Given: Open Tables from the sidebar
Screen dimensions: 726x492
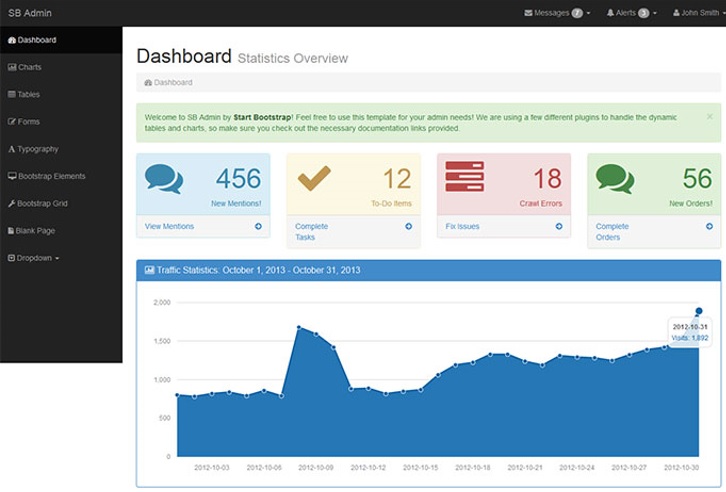Looking at the screenshot, I should [28, 94].
